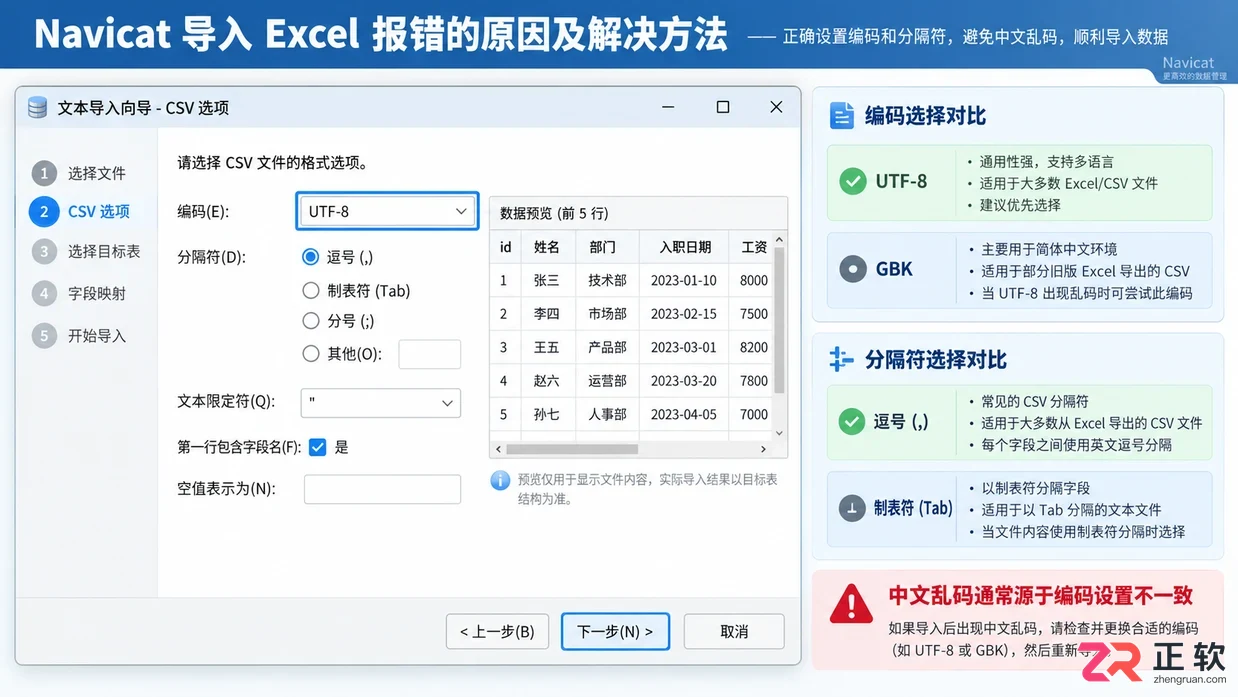
Task: Click the step 4 number circle
Action: coord(44,293)
